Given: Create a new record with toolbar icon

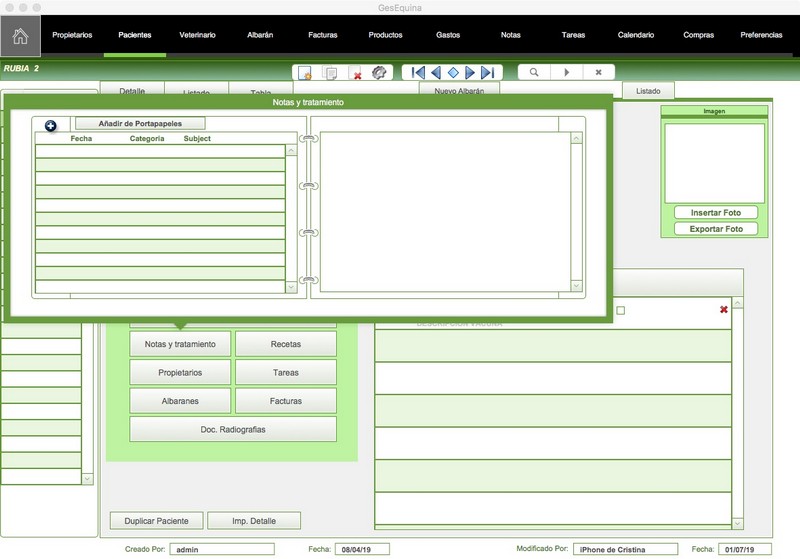Looking at the screenshot, I should pos(306,73).
